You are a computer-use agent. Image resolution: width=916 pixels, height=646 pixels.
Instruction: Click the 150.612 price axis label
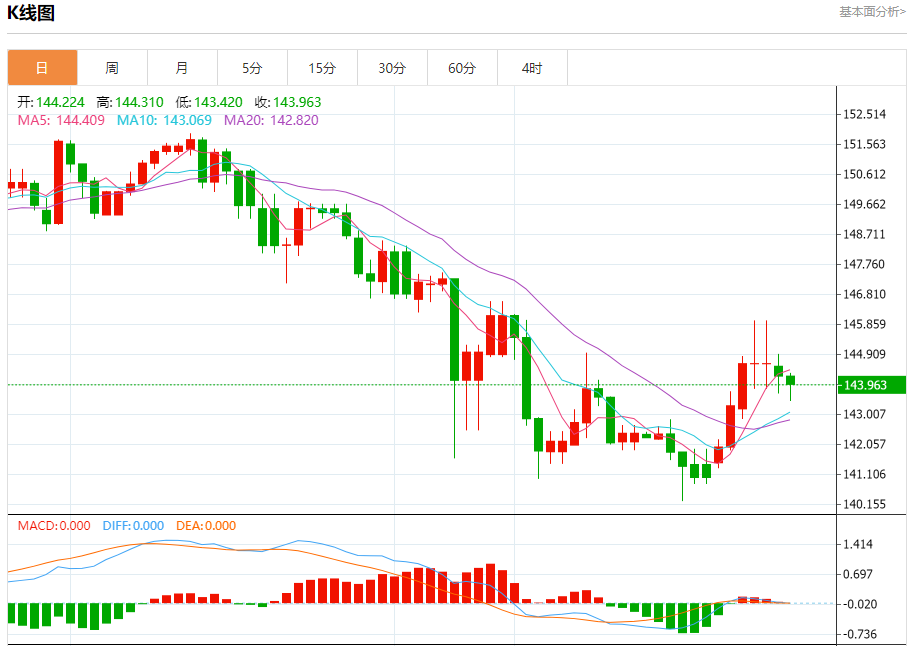tap(865, 174)
